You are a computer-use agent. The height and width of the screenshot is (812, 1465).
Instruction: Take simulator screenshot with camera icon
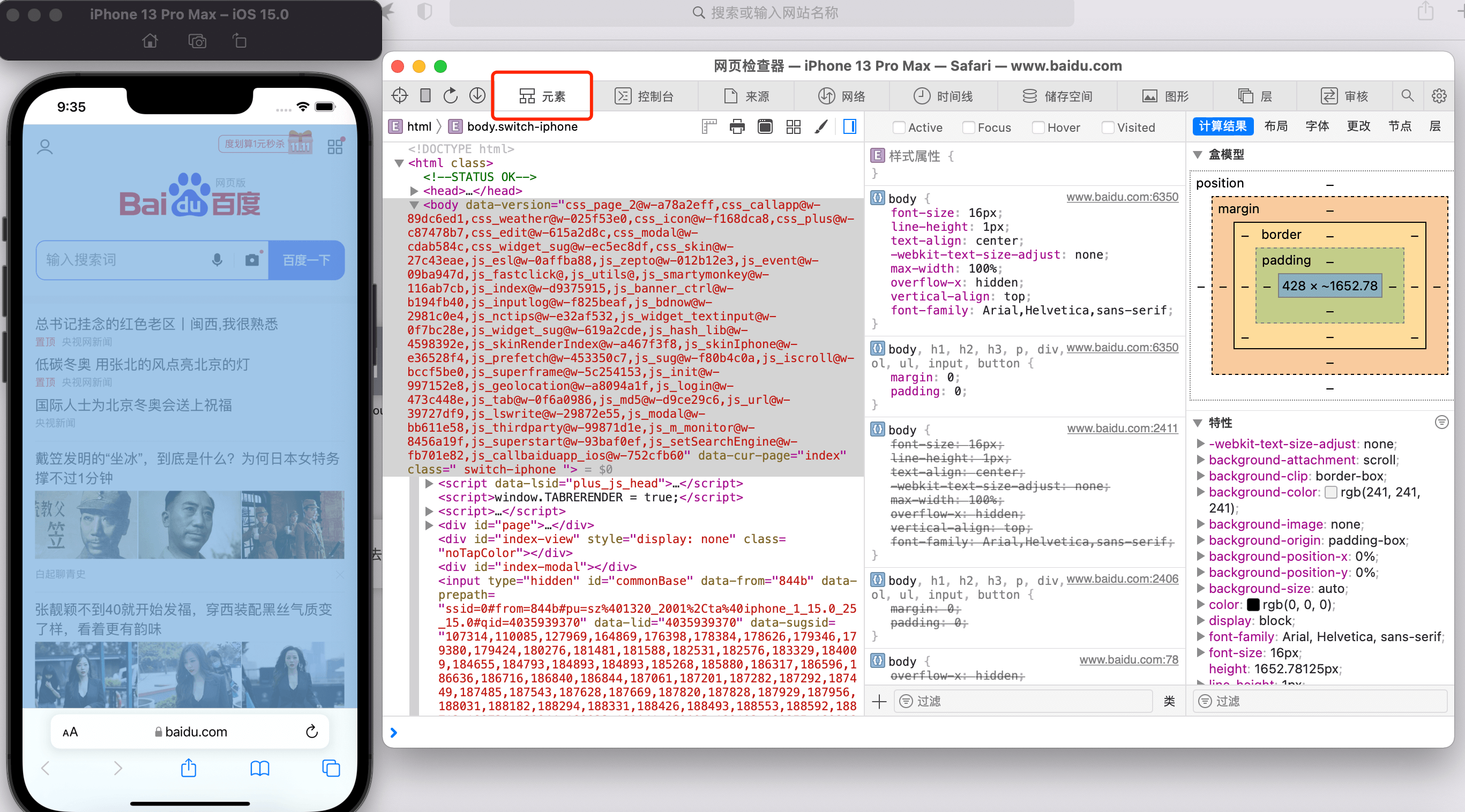(x=197, y=41)
